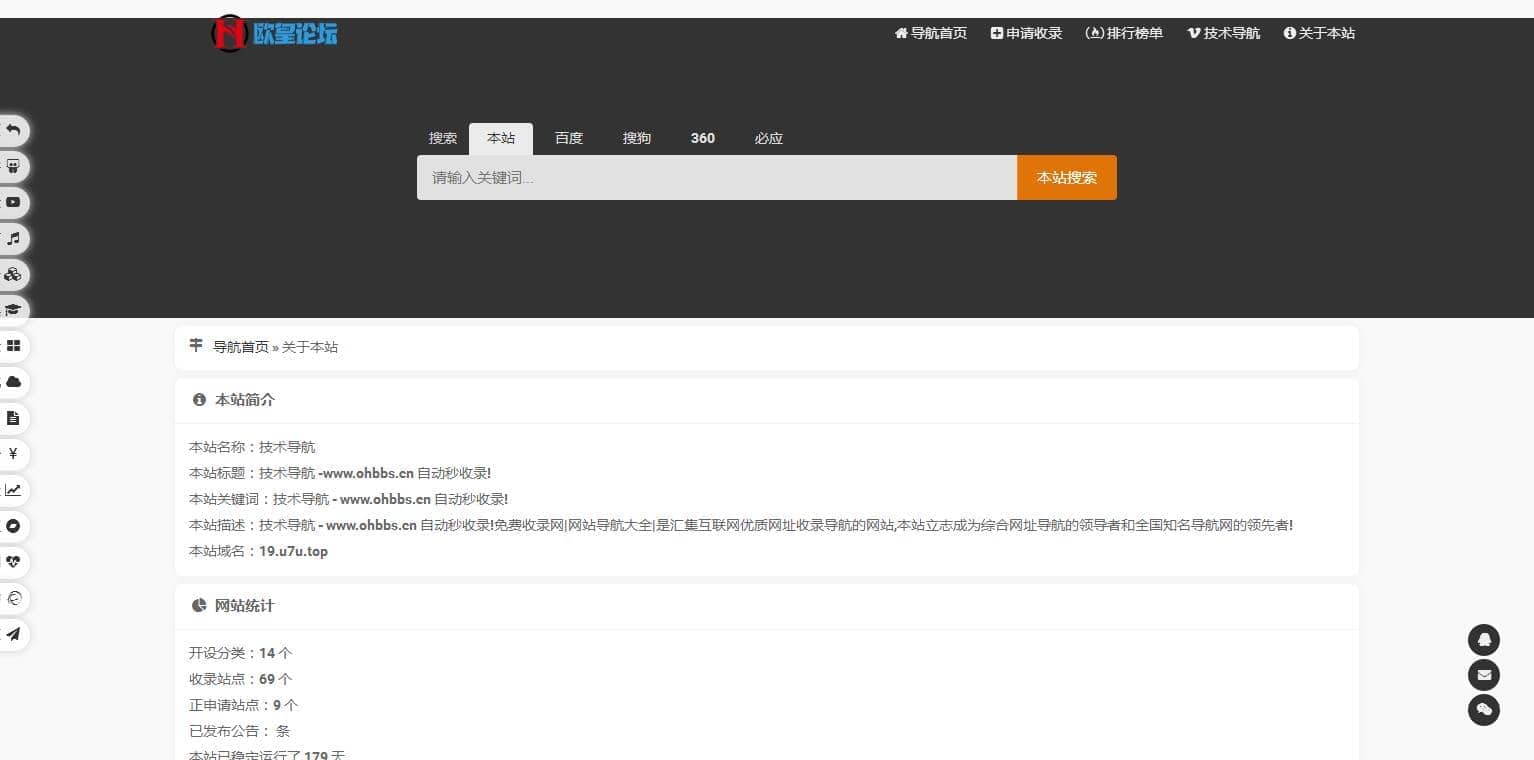Click the keyword search input field
Screen dimensions: 1534x760
point(716,178)
